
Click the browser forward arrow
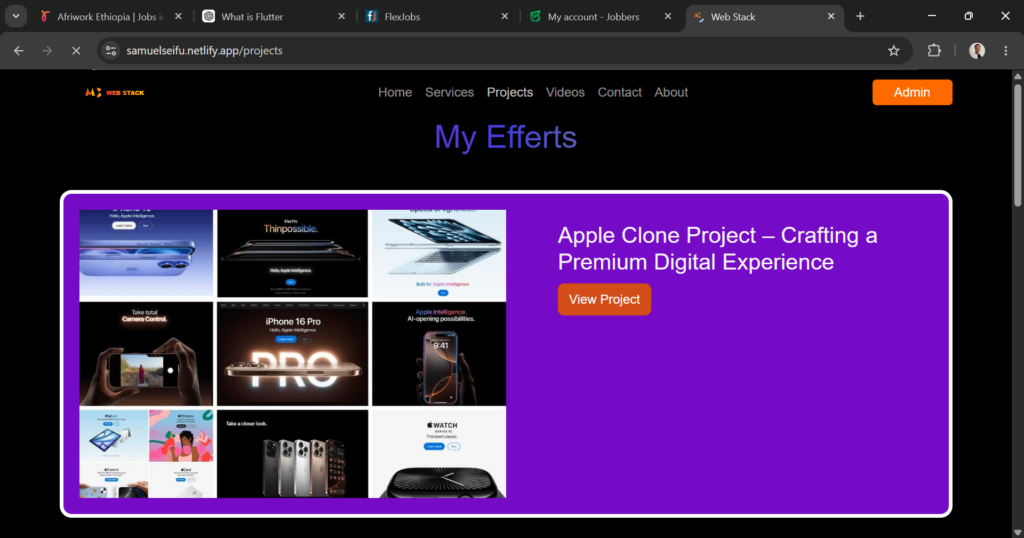(47, 50)
